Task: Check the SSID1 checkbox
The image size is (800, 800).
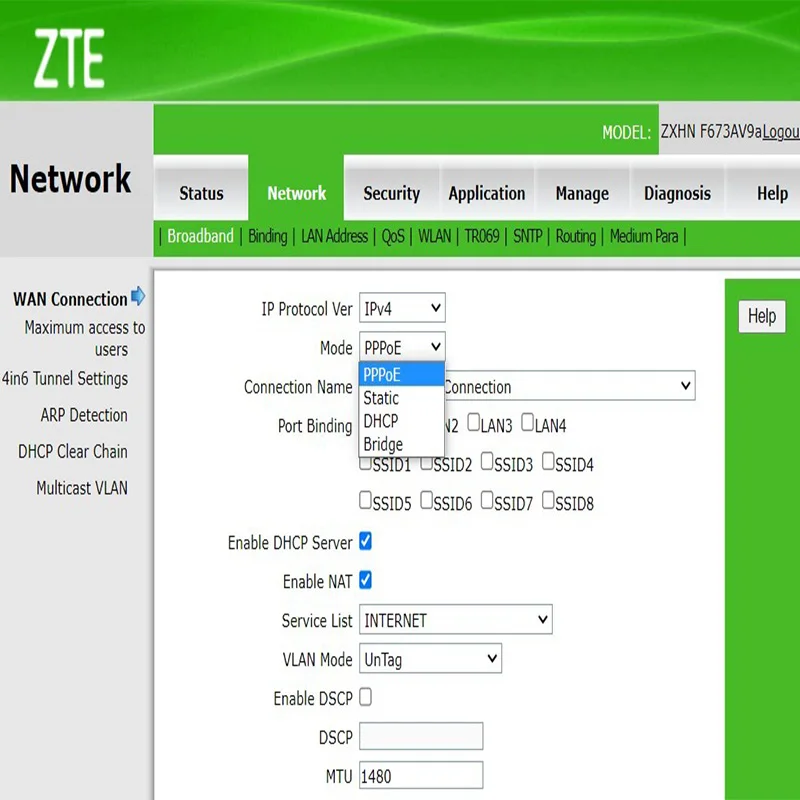Action: coord(366,462)
